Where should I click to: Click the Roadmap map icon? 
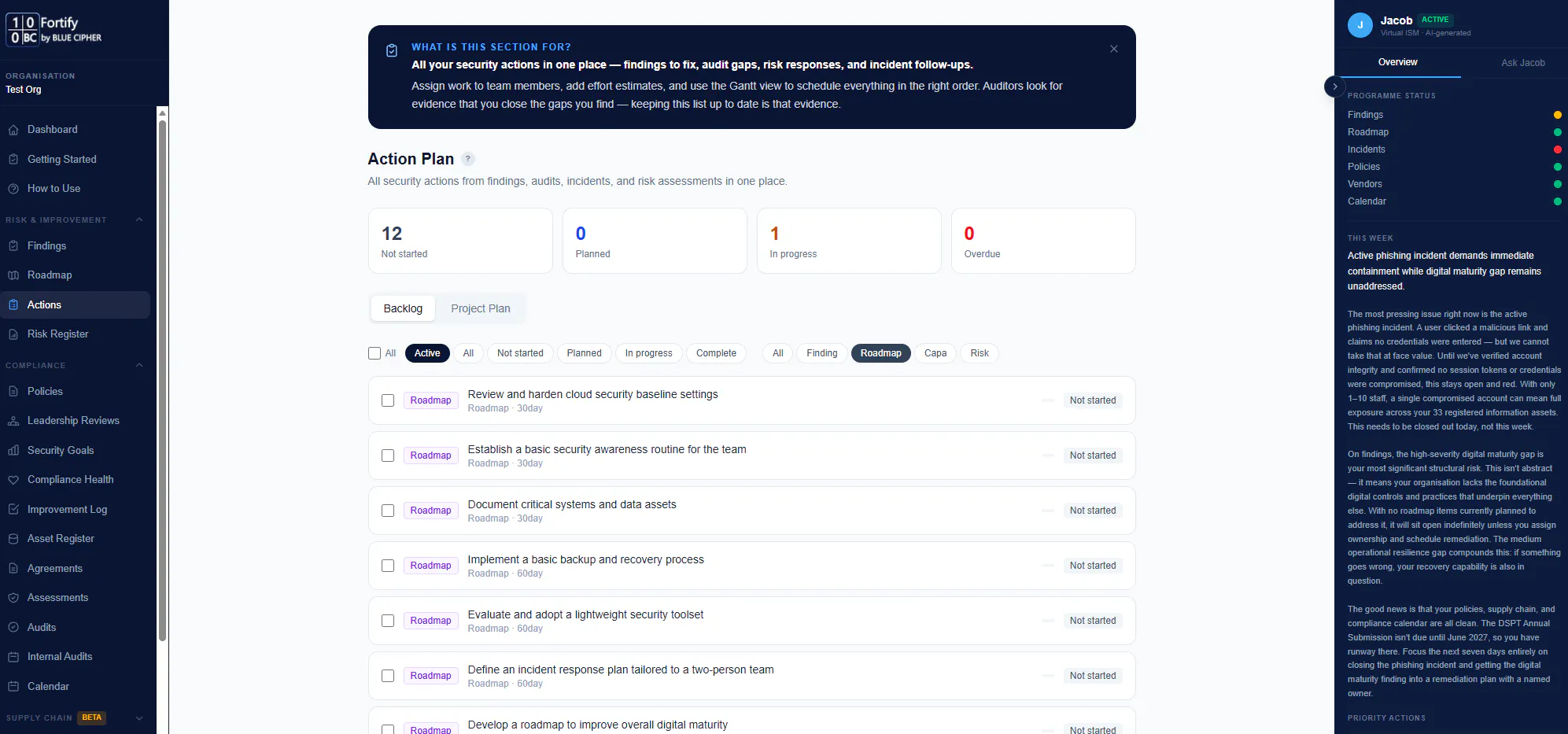[13, 275]
